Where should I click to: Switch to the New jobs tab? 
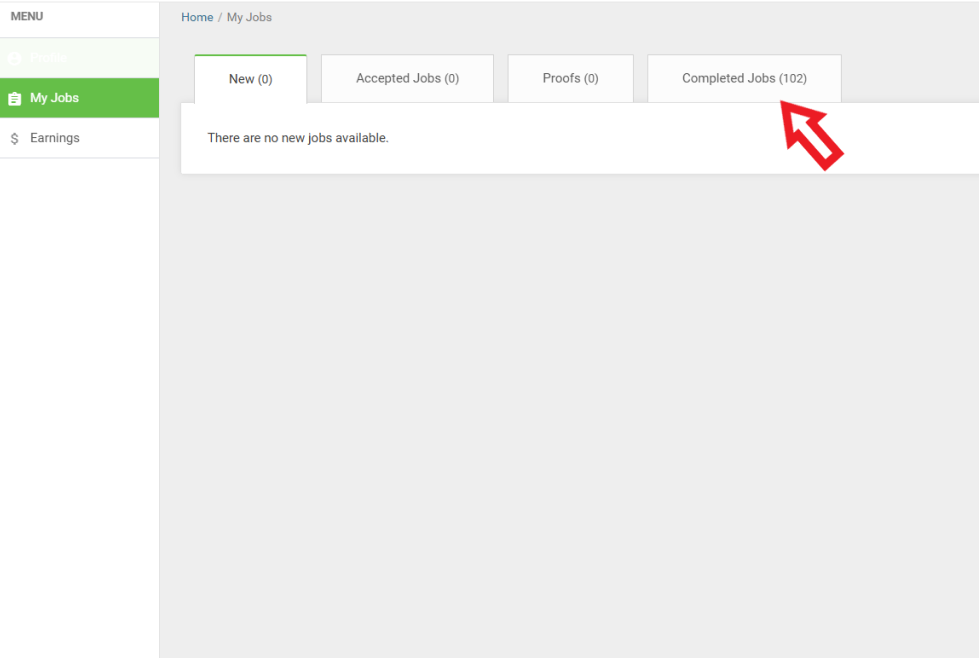coord(250,79)
